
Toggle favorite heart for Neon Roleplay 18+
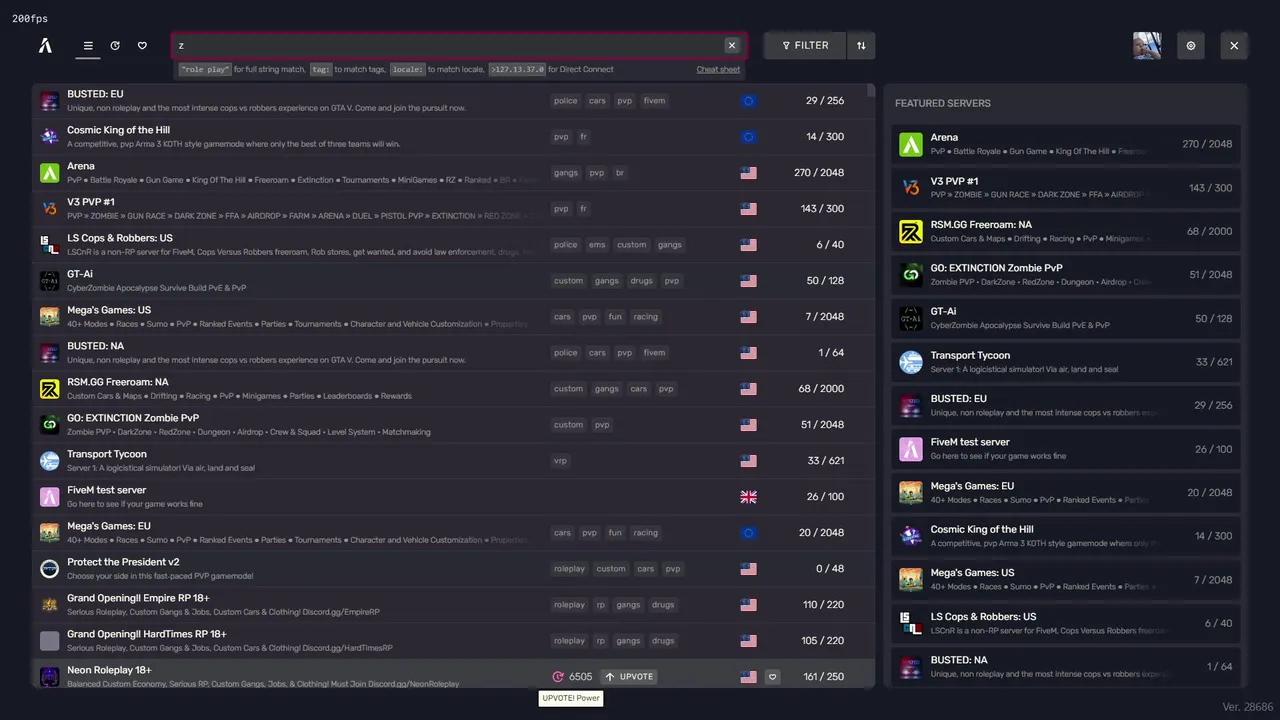coord(772,677)
